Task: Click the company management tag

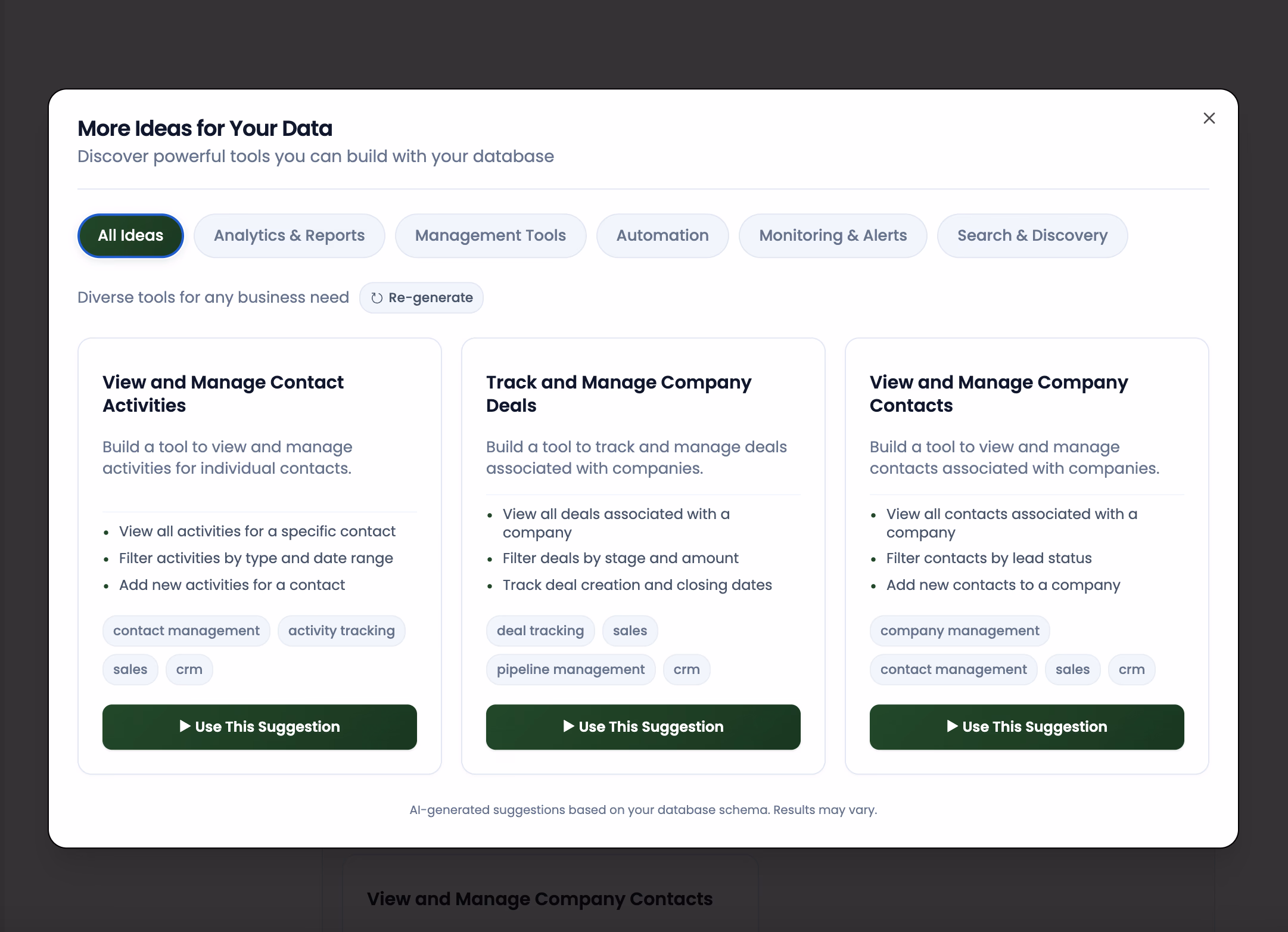Action: point(959,630)
